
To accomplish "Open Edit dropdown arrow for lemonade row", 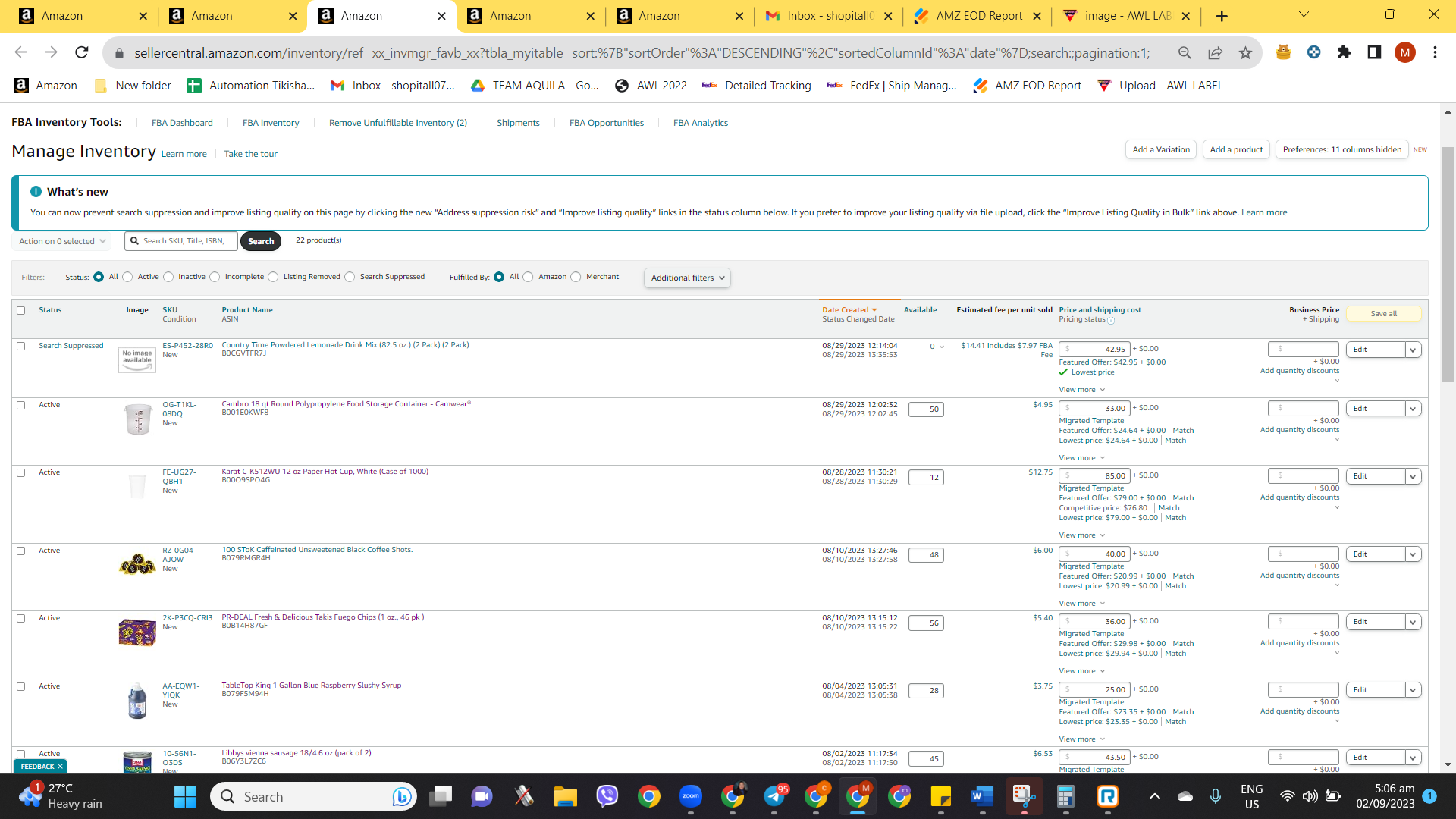I will (x=1413, y=350).
